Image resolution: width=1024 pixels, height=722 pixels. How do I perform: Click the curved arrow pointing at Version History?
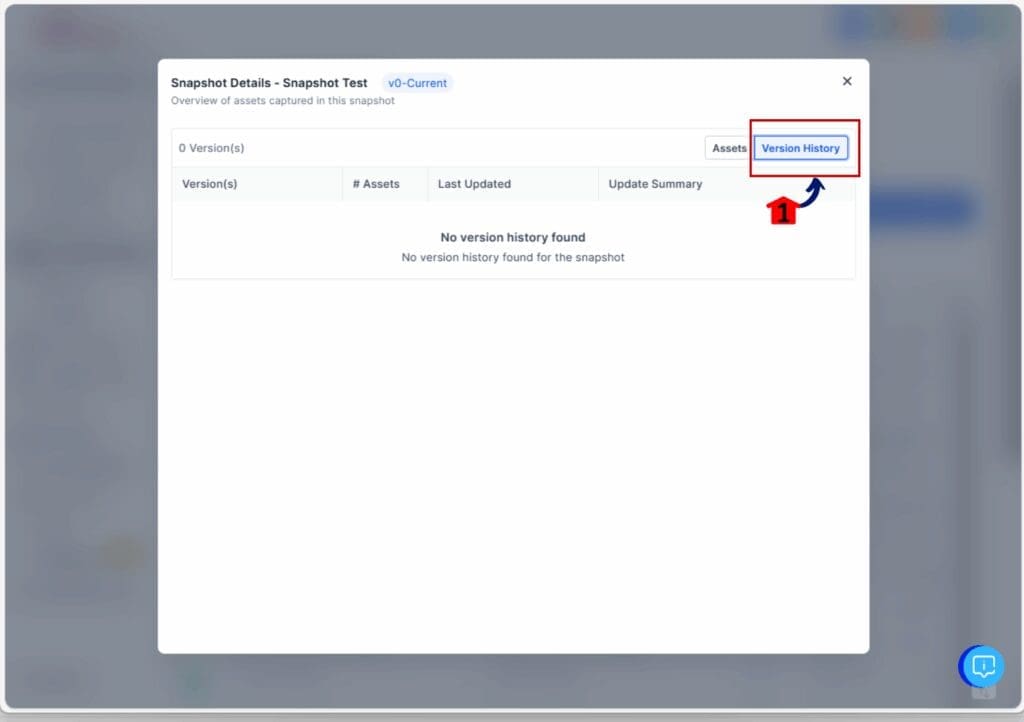tap(815, 192)
